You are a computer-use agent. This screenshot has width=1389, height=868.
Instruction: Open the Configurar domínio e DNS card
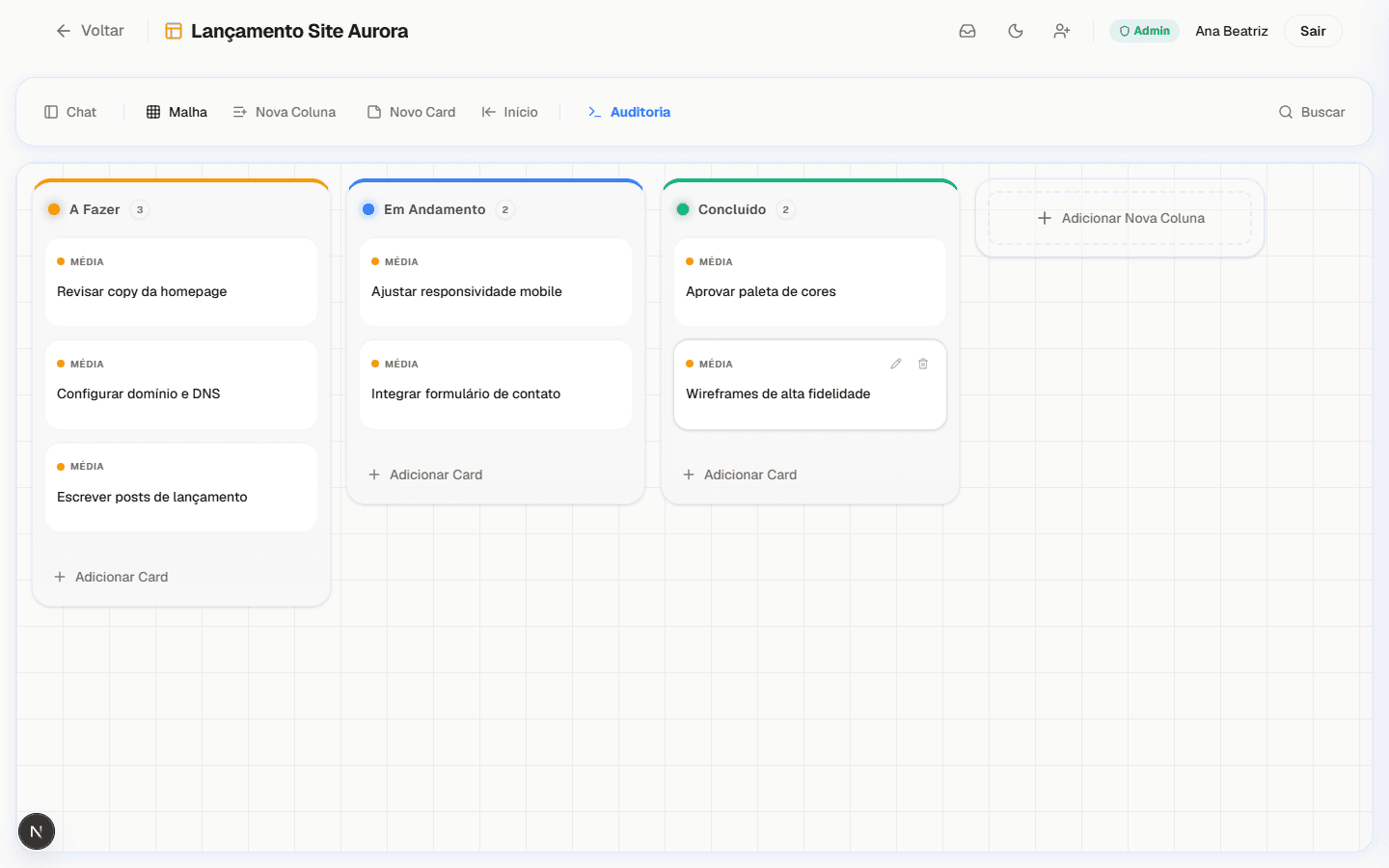click(181, 384)
